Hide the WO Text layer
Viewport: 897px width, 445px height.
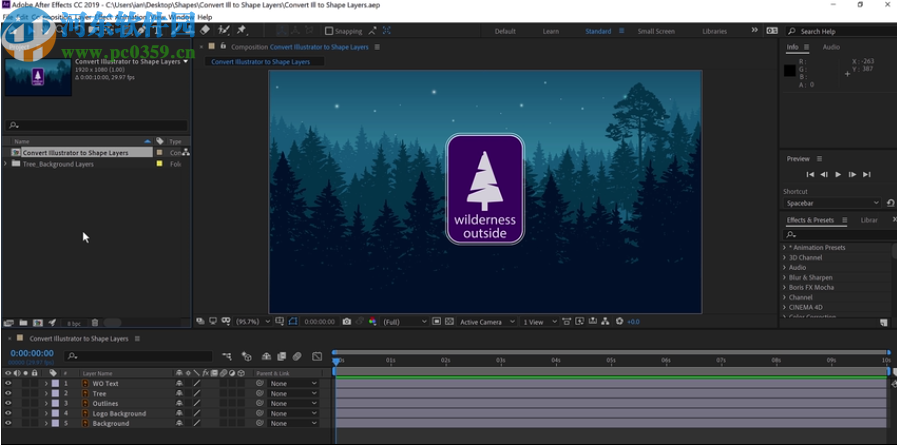coord(8,383)
